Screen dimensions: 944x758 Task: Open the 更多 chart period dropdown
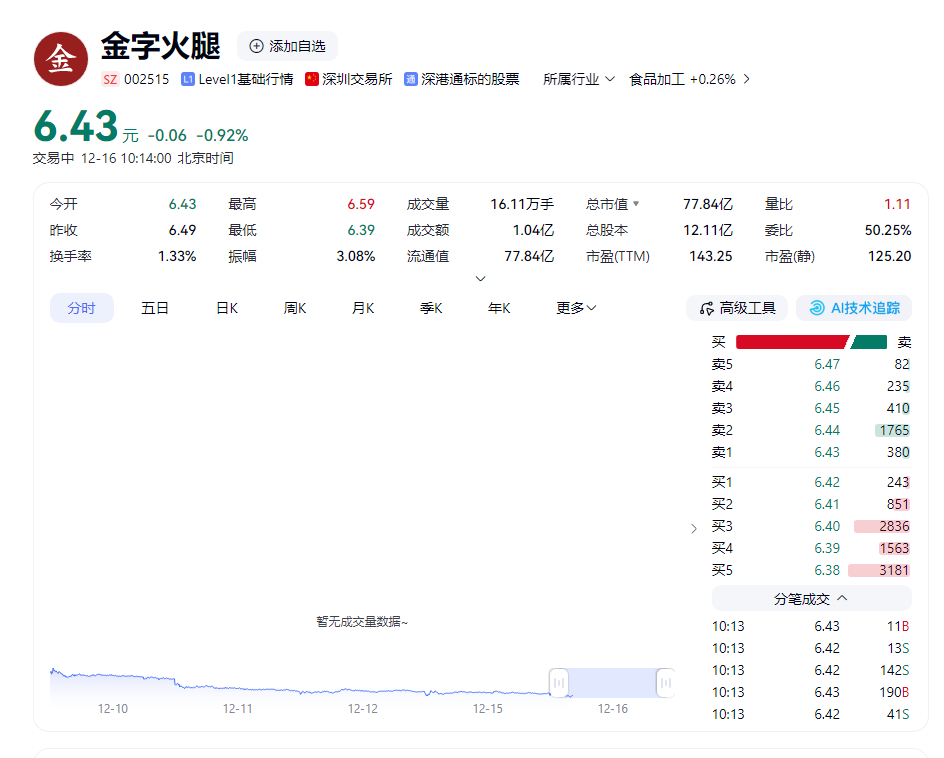[576, 308]
